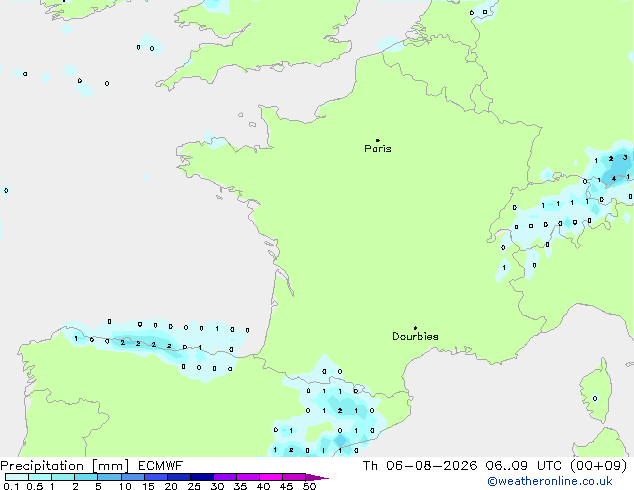Pick the lightest legend swatch between 0.1 and 0.5

[17, 477]
